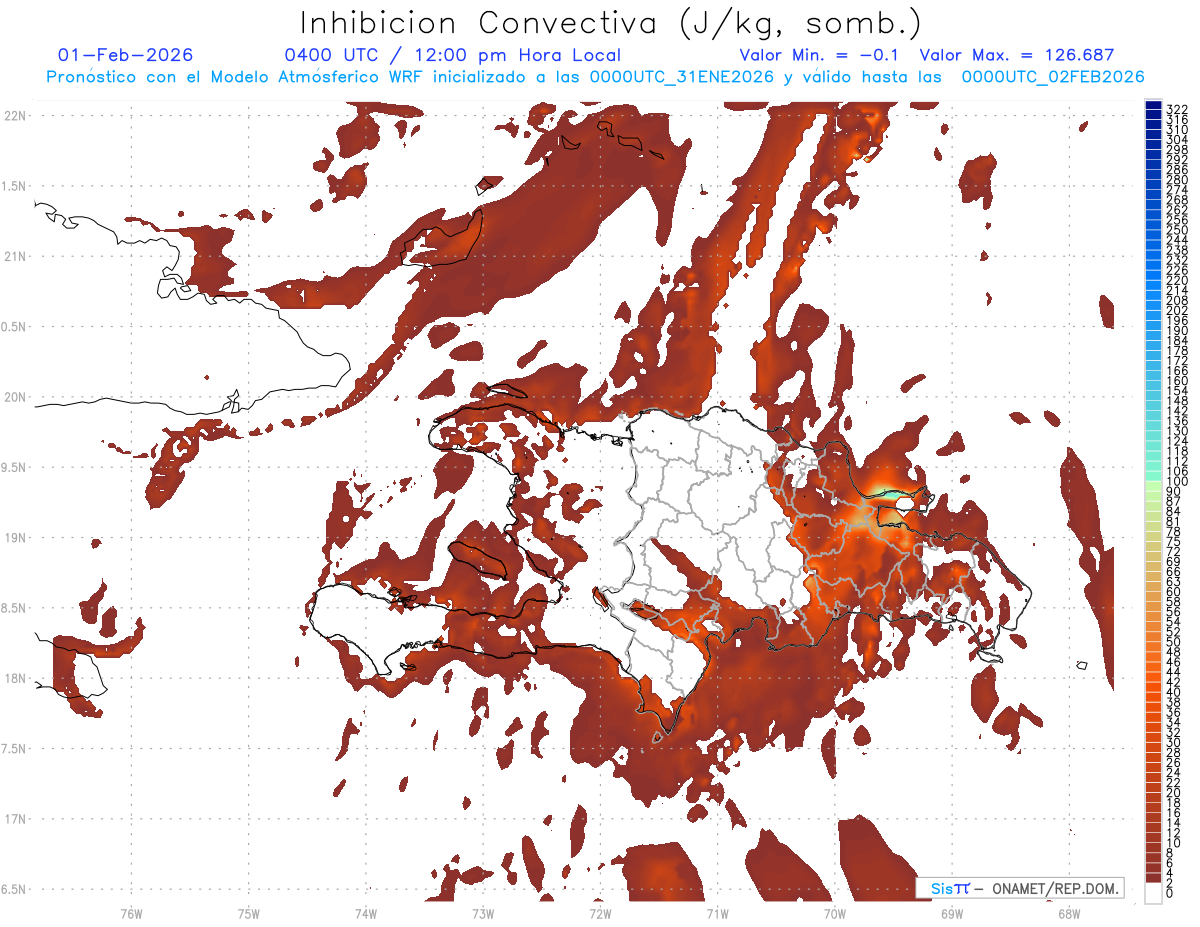
Task: Click the 75W longitude label
Action: pos(249,913)
